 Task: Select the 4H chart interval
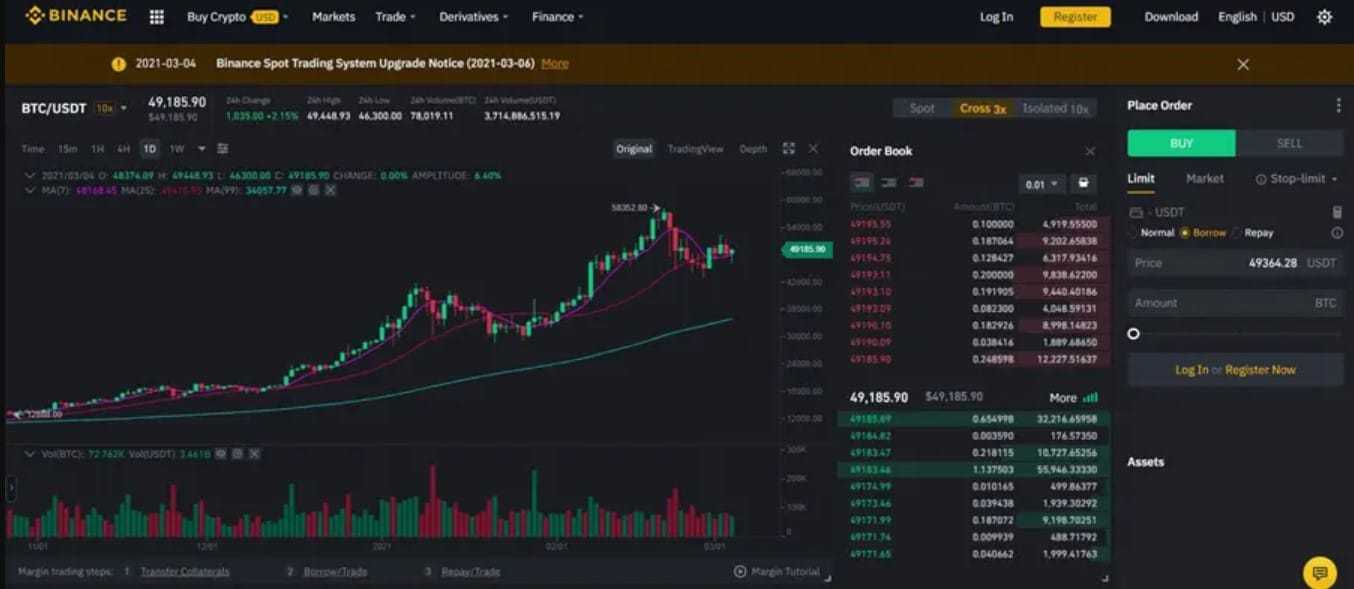(x=123, y=149)
